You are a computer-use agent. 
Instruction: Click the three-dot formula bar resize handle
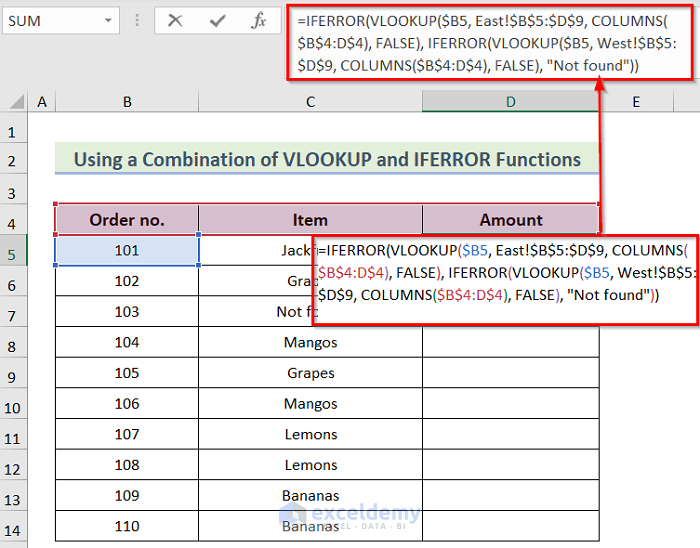click(137, 21)
